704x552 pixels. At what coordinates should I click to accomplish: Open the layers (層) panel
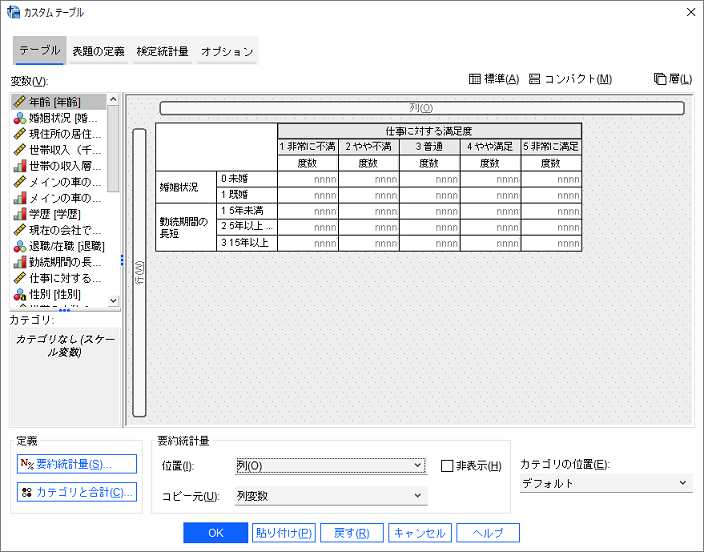(x=672, y=79)
